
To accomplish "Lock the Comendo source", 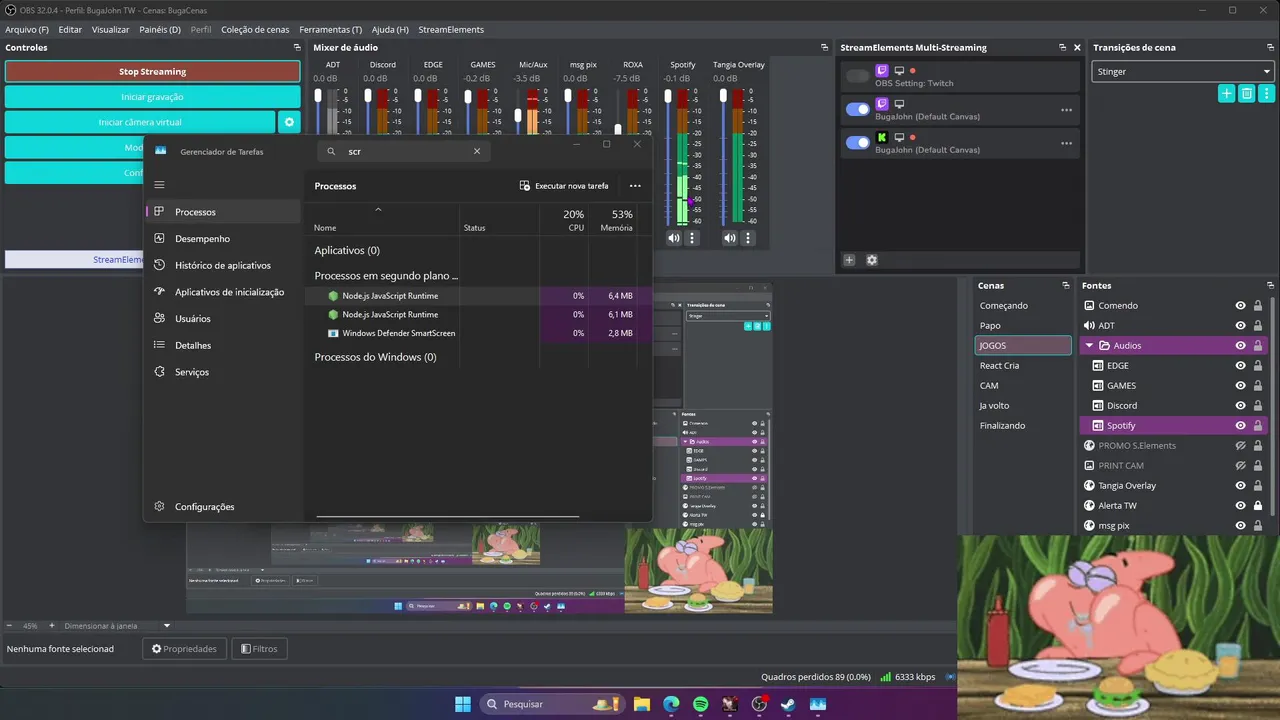I will (1258, 305).
